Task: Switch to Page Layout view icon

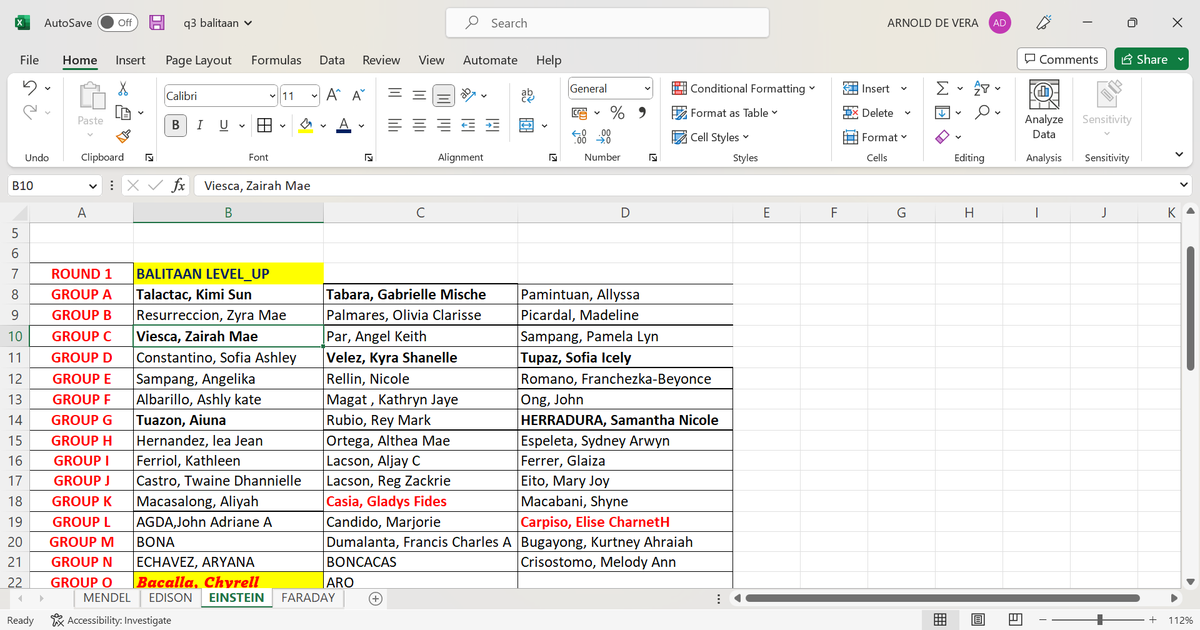Action: [x=979, y=620]
